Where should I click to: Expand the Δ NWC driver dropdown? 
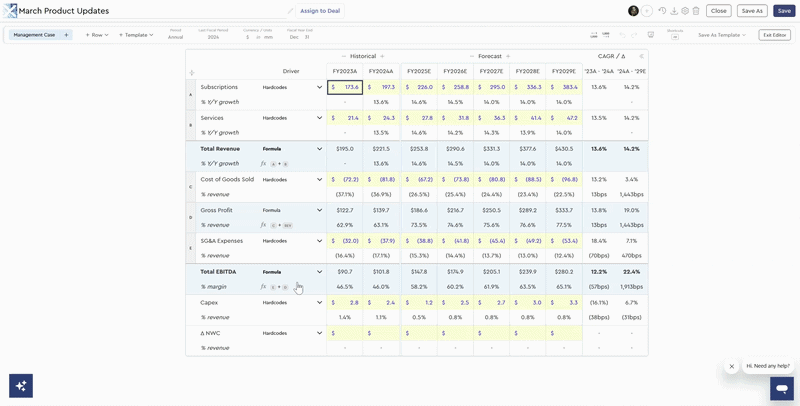319,333
